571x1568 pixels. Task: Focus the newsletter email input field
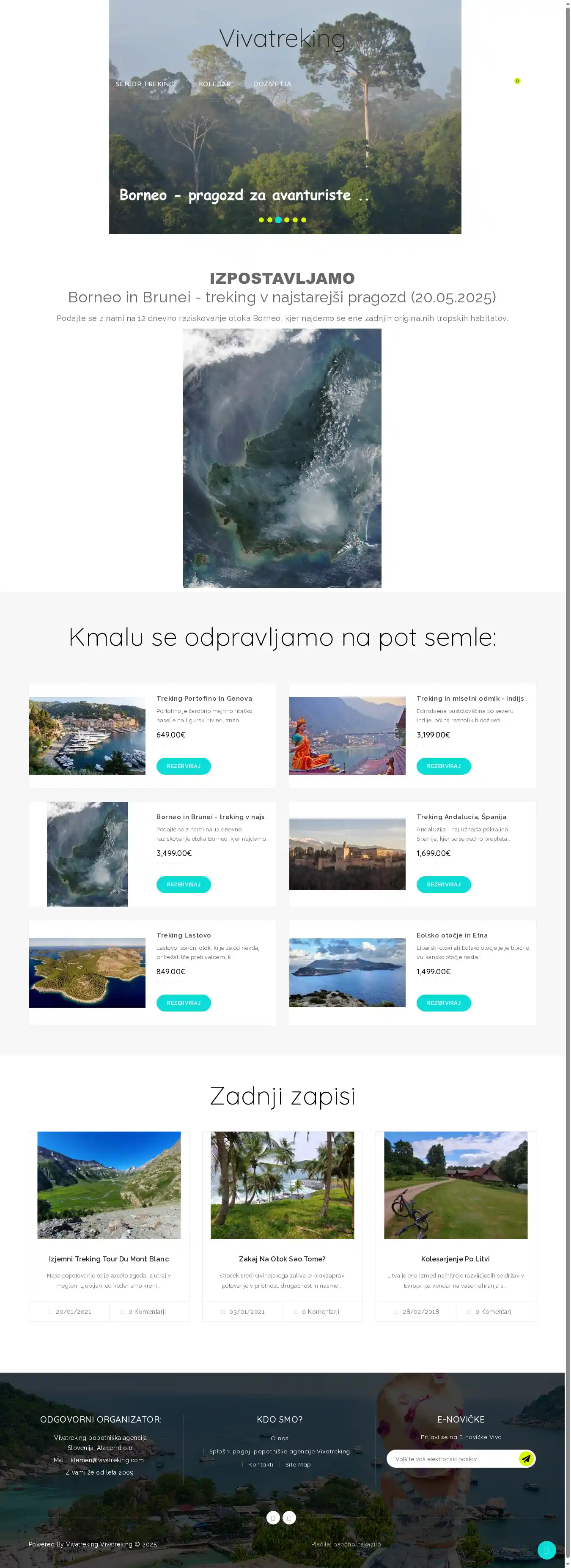(453, 1458)
